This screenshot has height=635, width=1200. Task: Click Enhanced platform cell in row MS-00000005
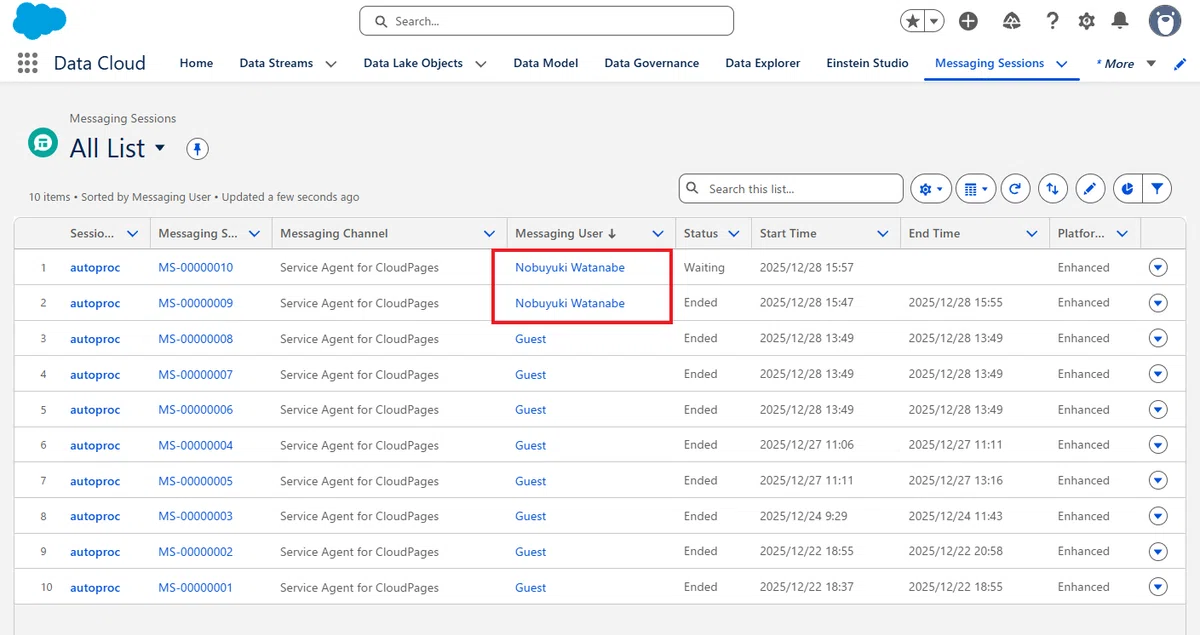pyautogui.click(x=1084, y=481)
